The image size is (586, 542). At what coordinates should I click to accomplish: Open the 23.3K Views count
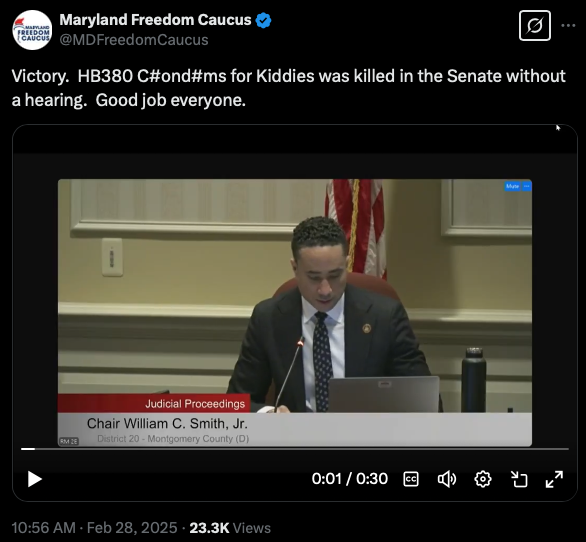point(230,528)
